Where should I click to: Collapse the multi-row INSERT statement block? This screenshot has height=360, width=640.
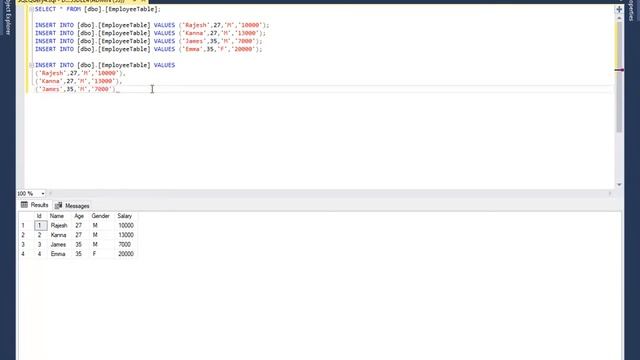(x=31, y=65)
